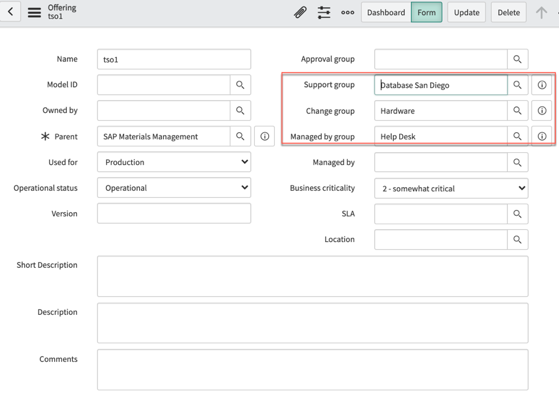The height and width of the screenshot is (397, 560).
Task: Click the Owned by input field
Action: coord(164,111)
